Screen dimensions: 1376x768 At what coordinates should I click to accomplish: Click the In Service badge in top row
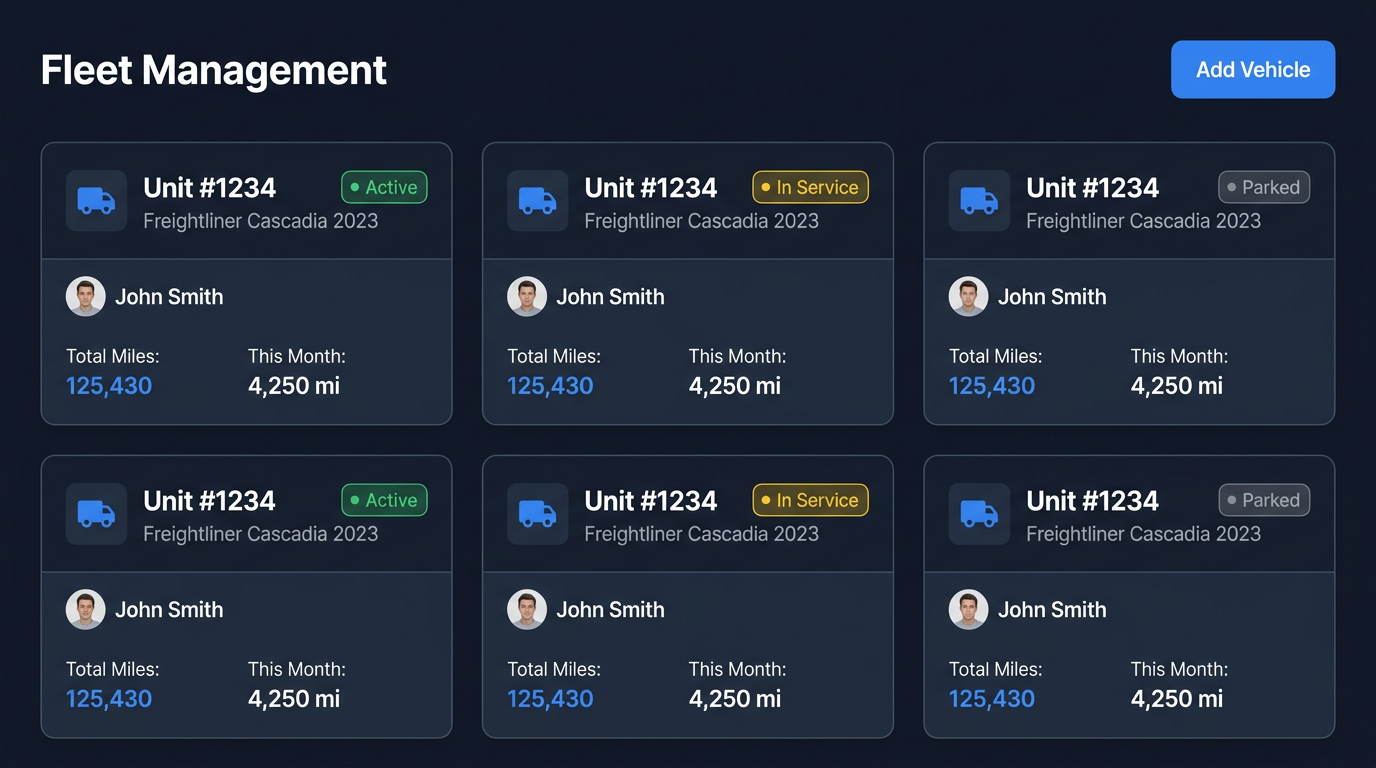(x=810, y=187)
